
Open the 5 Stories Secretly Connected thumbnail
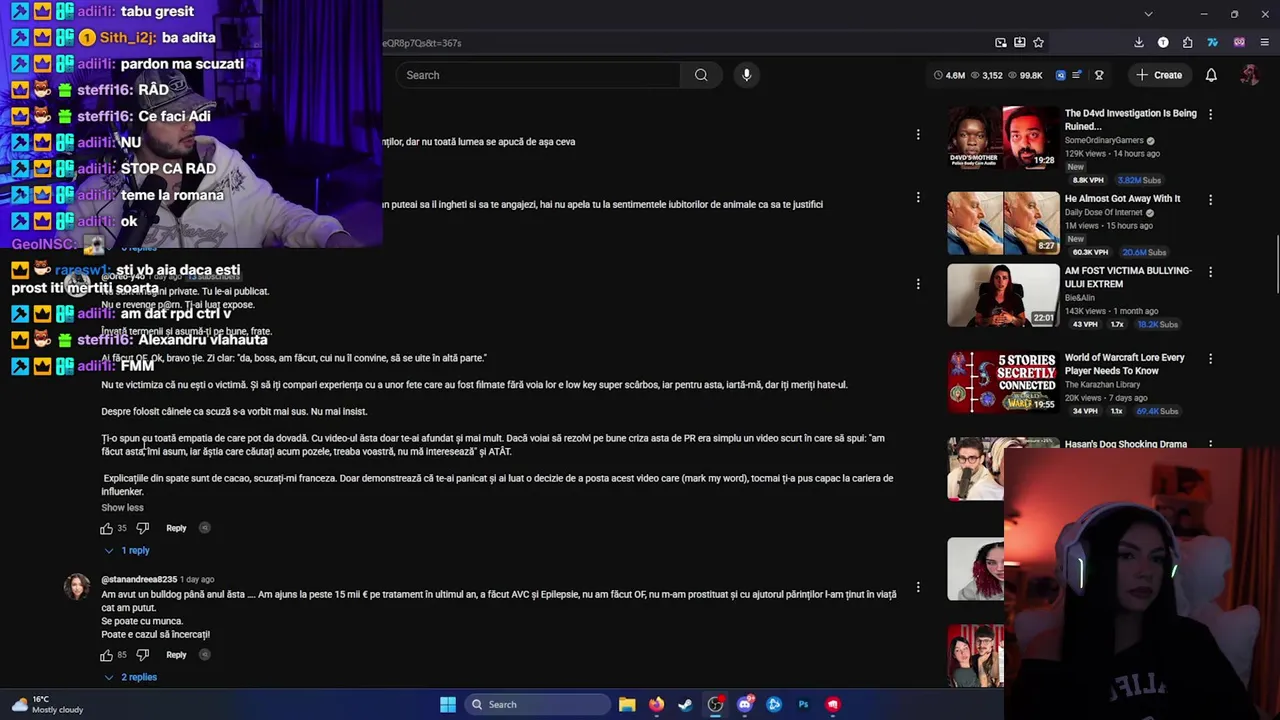1003,381
